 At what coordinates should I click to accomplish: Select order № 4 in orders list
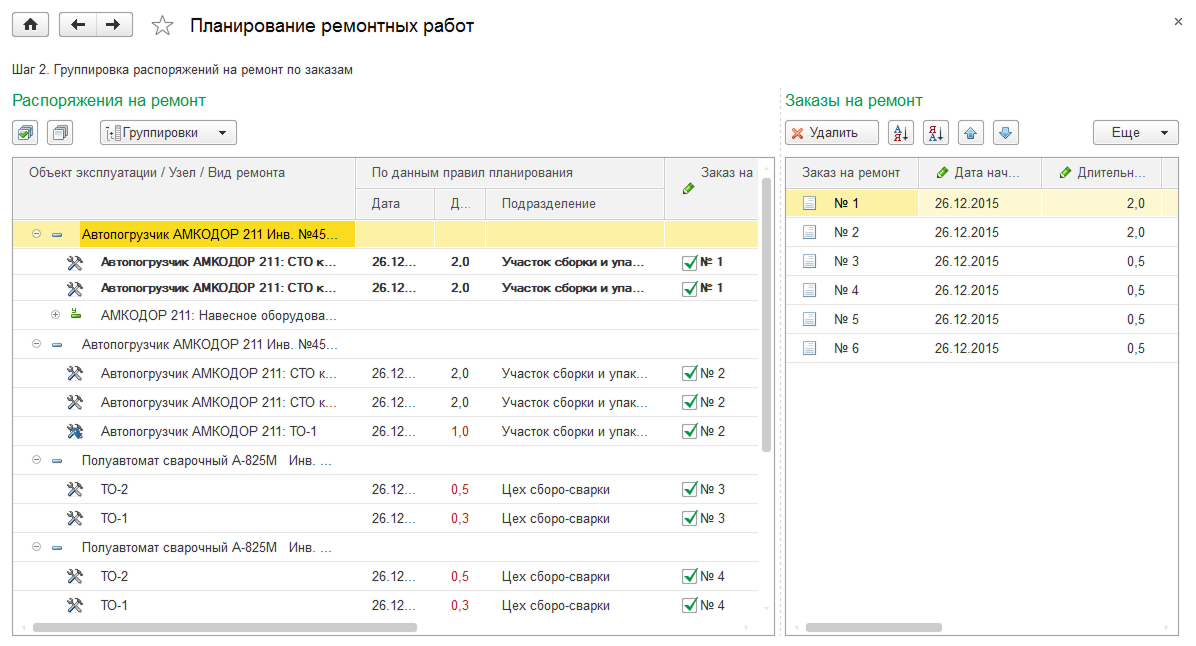tap(981, 291)
